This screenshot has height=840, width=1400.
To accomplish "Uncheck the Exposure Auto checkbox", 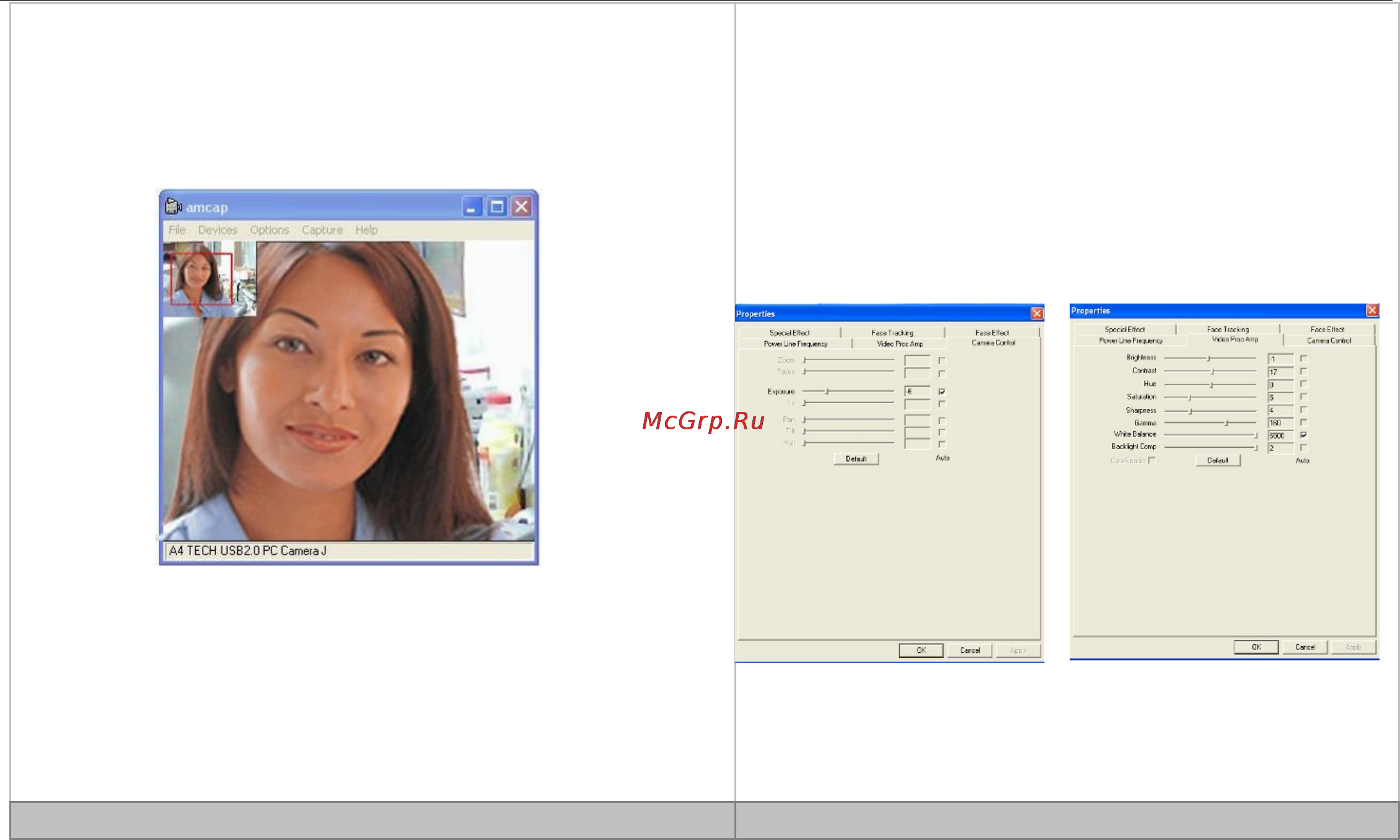I will (942, 392).
